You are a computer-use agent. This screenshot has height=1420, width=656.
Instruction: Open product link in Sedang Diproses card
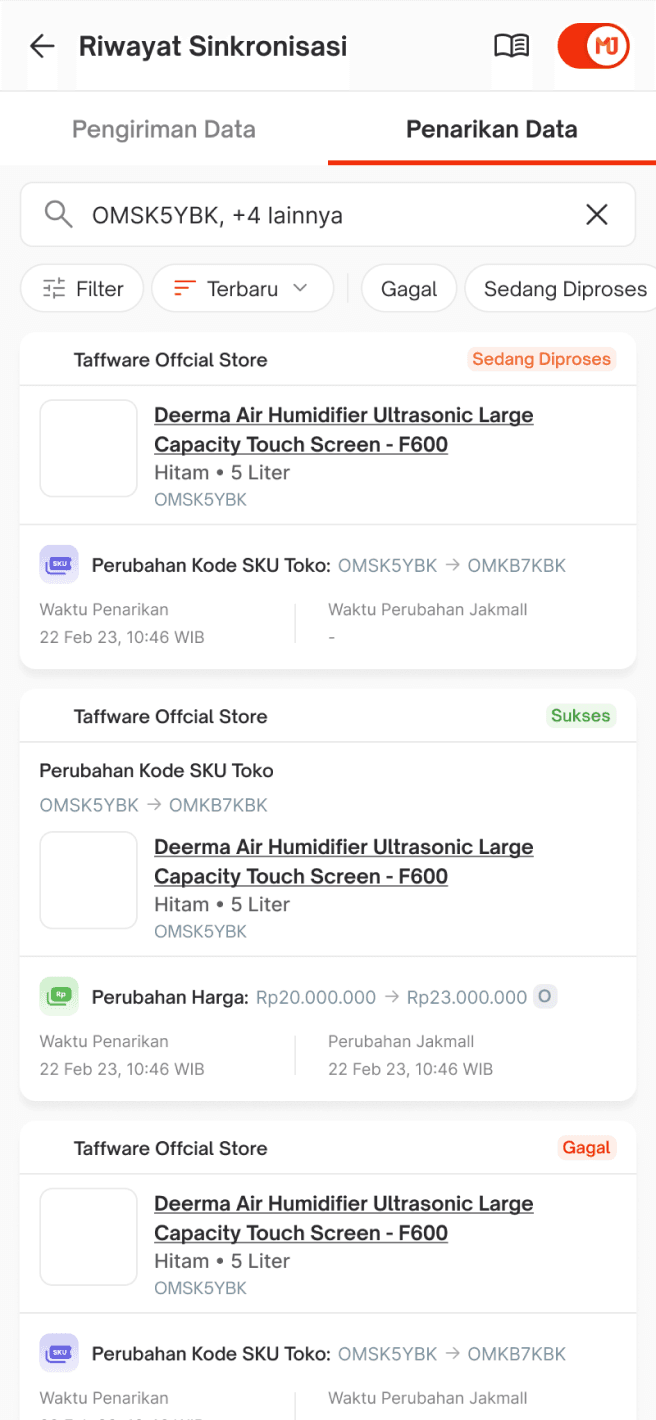343,430
